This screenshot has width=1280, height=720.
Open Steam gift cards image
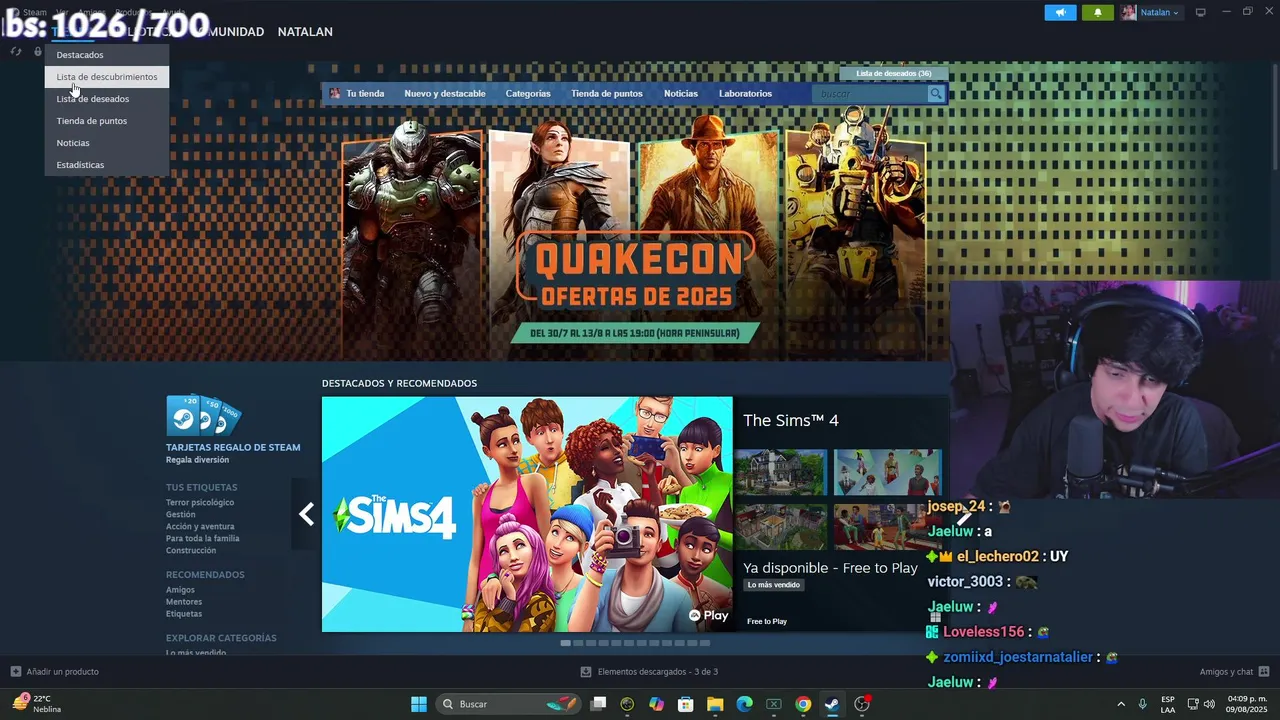[203, 415]
